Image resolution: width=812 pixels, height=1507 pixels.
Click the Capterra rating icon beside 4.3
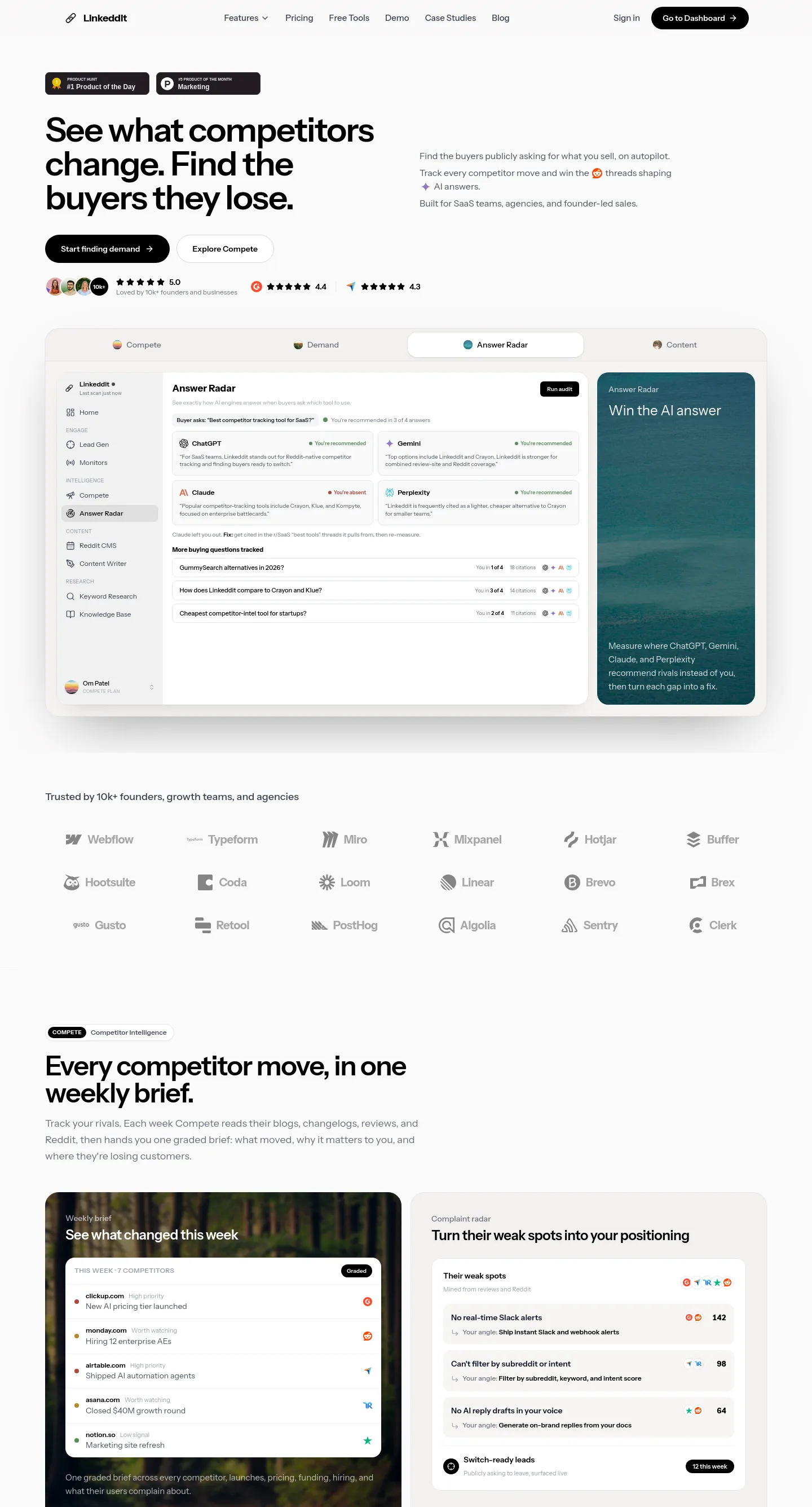point(351,287)
